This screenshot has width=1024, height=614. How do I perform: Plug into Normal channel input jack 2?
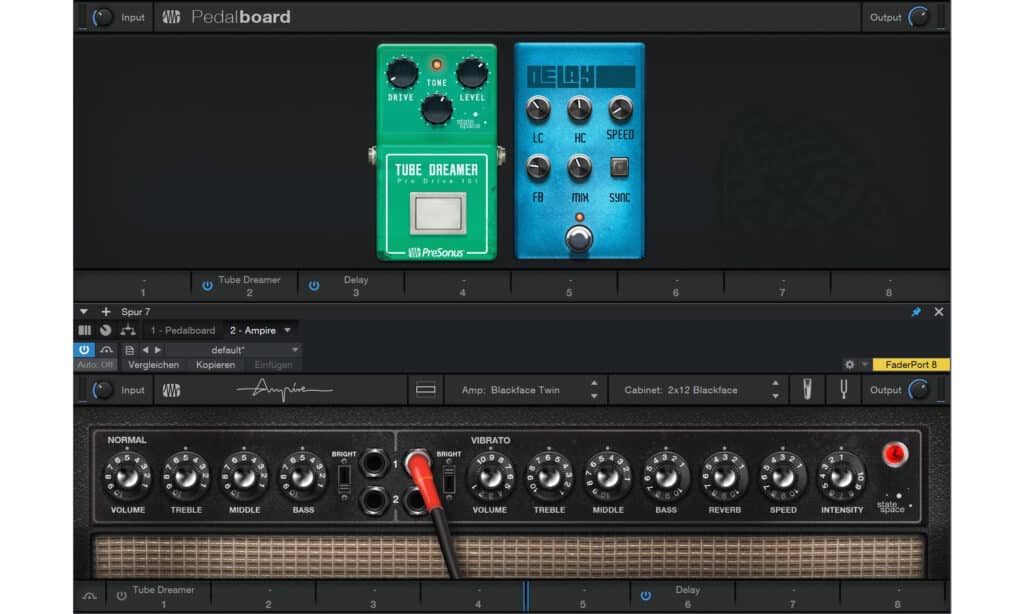pyautogui.click(x=374, y=500)
